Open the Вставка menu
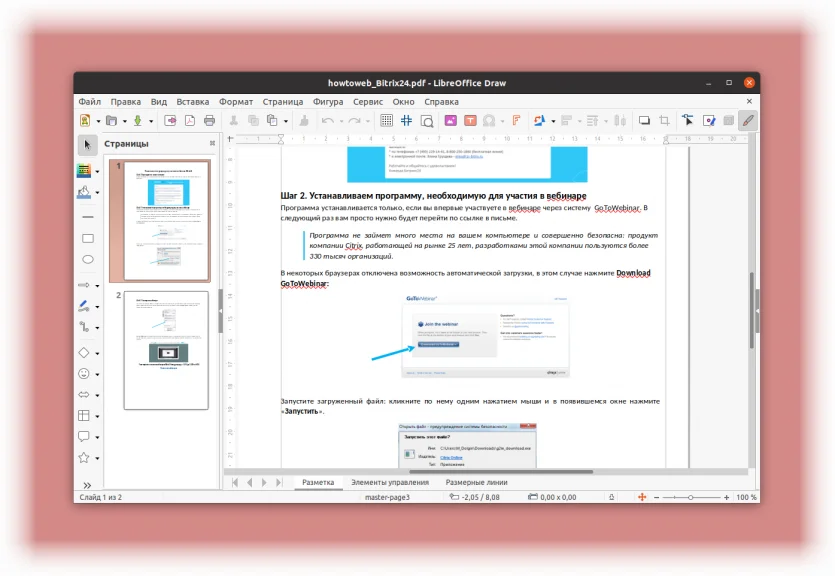Screen dimensions: 835x576 (x=193, y=102)
